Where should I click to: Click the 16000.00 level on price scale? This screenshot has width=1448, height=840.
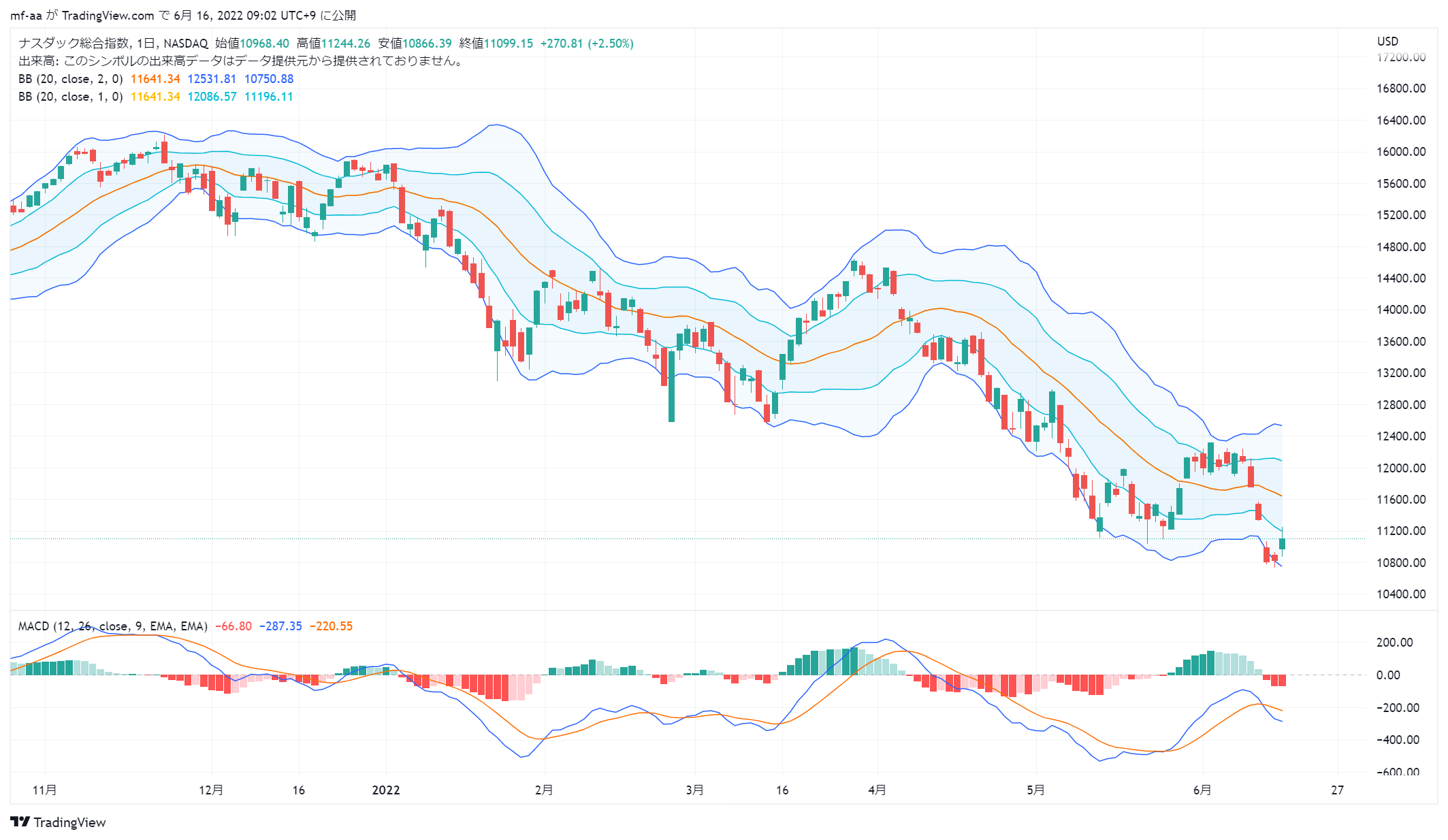click(1401, 152)
